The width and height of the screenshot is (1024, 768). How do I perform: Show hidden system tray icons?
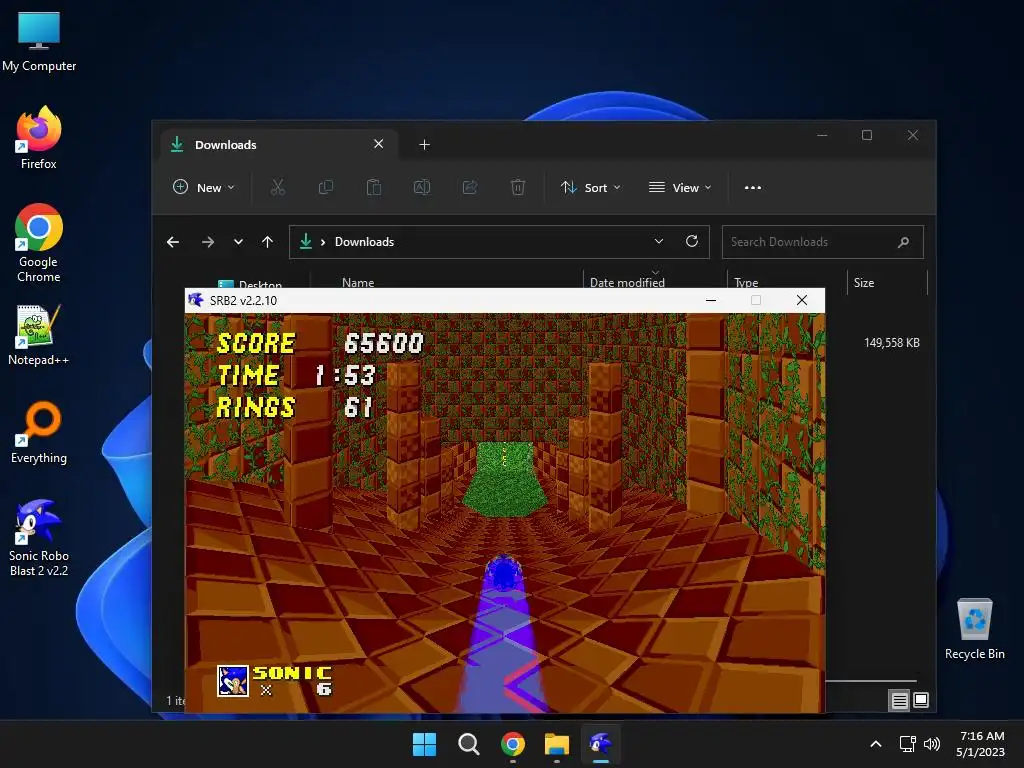tap(876, 744)
